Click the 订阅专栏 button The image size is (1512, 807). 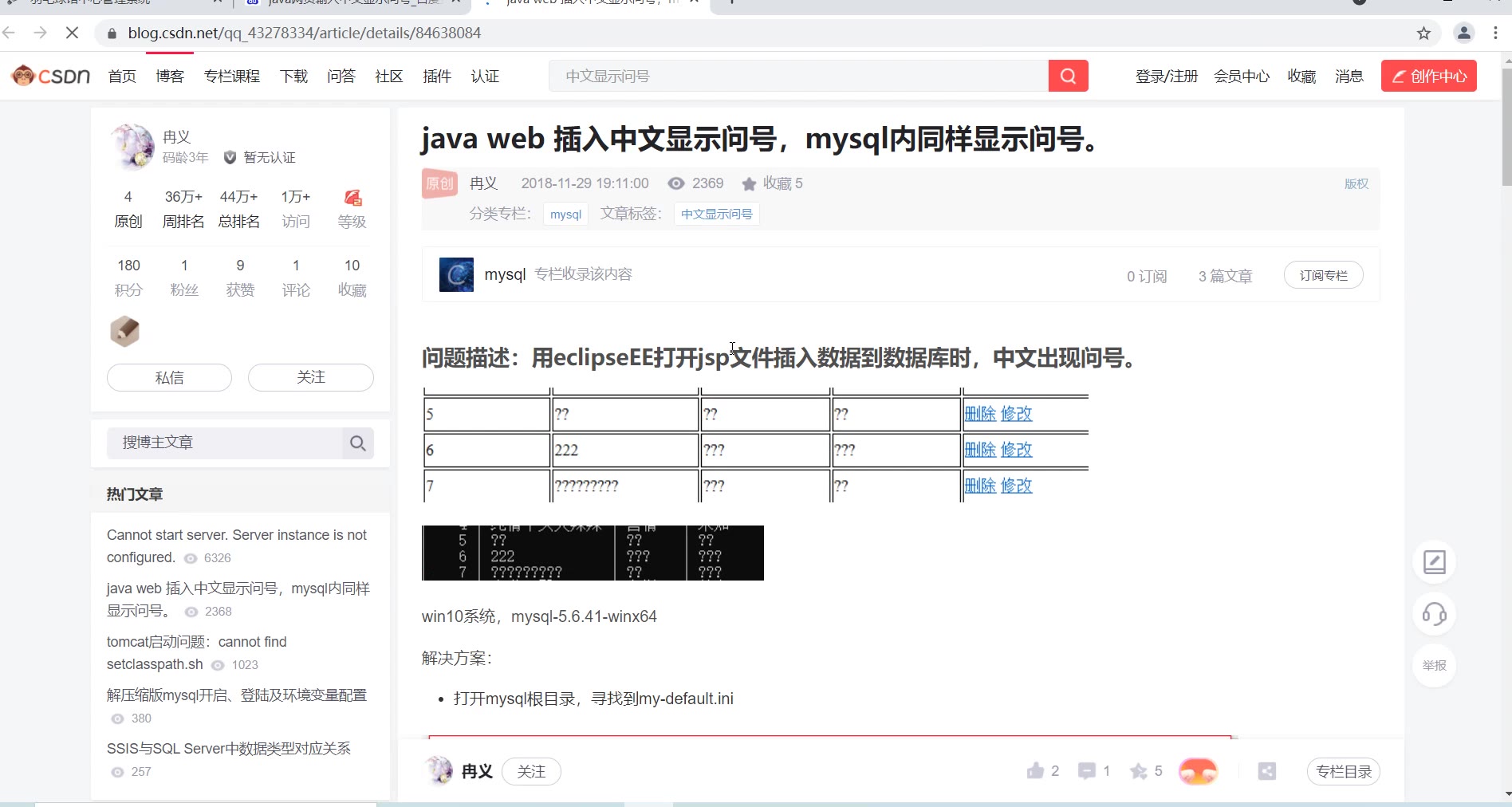[1324, 275]
